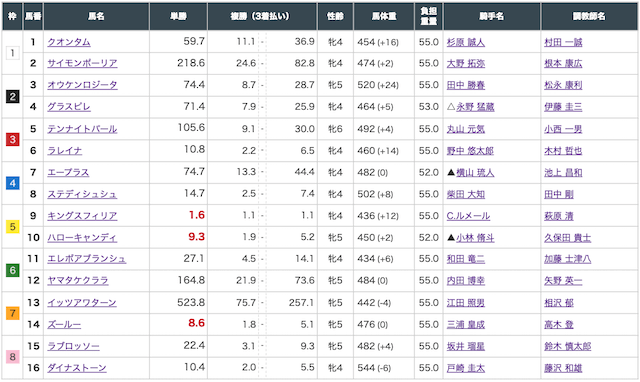The width and height of the screenshot is (640, 382).
Task: Open jockey link 大野 拓弥
Action: [466, 64]
